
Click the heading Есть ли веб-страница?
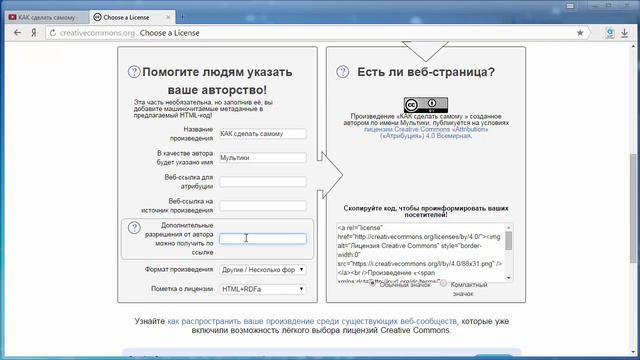(426, 72)
